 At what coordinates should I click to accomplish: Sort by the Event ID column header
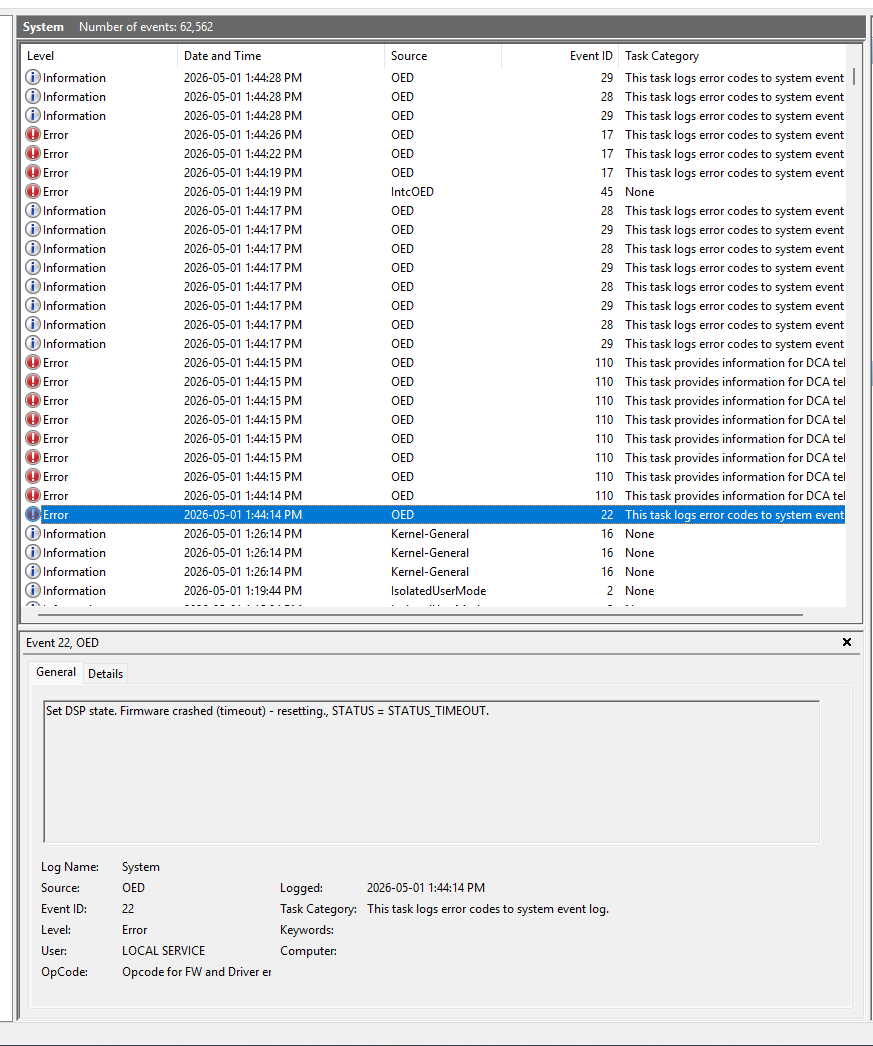560,56
